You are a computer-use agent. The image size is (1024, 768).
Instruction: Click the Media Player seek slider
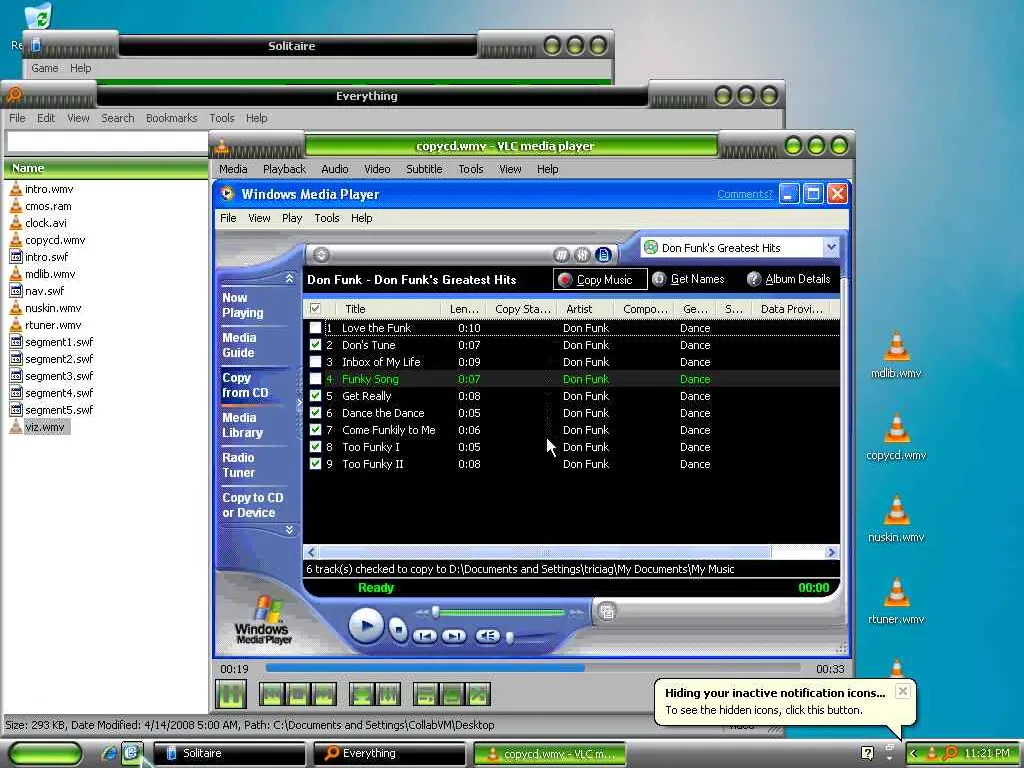[500, 612]
